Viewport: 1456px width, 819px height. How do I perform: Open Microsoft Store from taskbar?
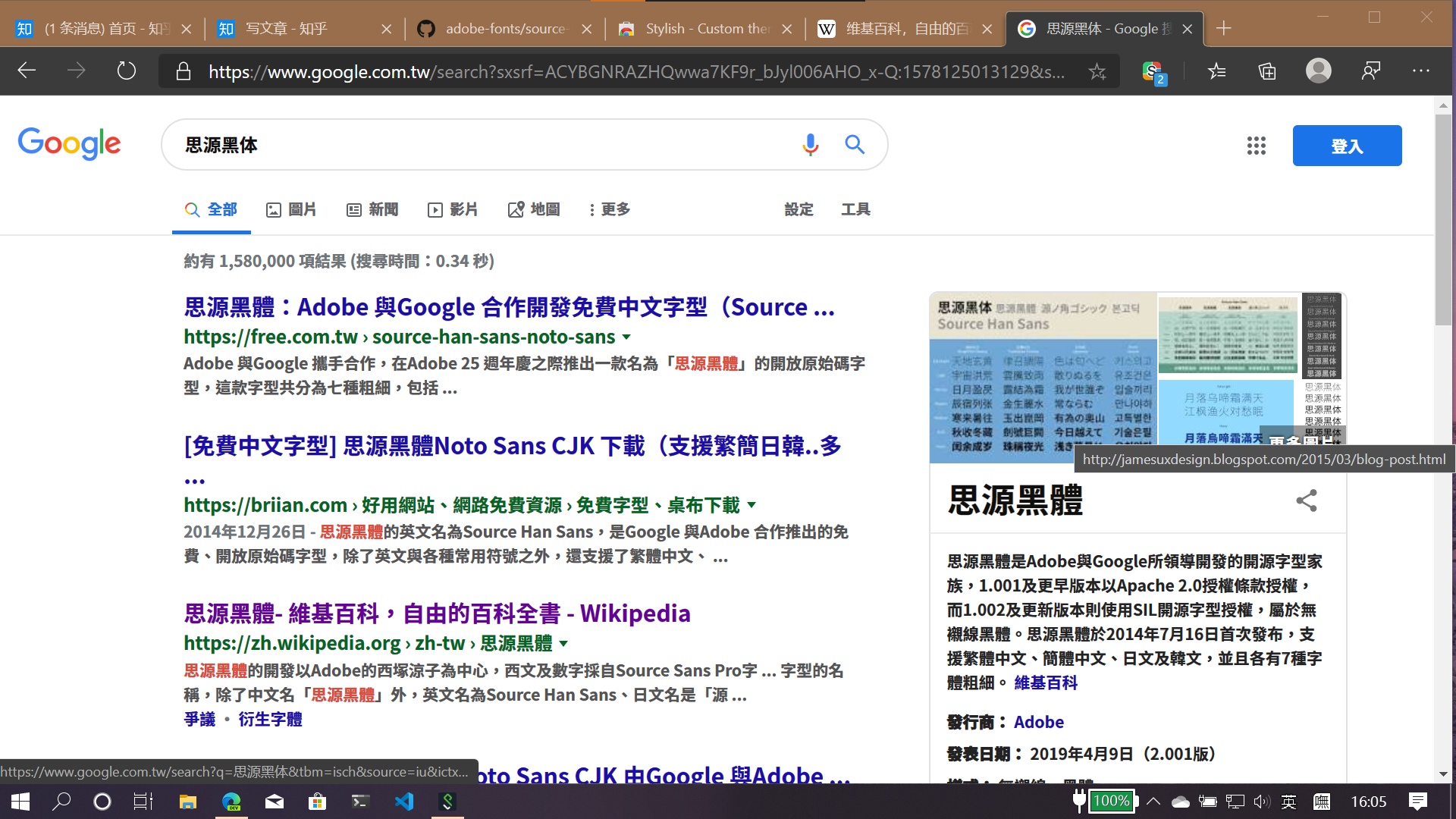click(317, 802)
